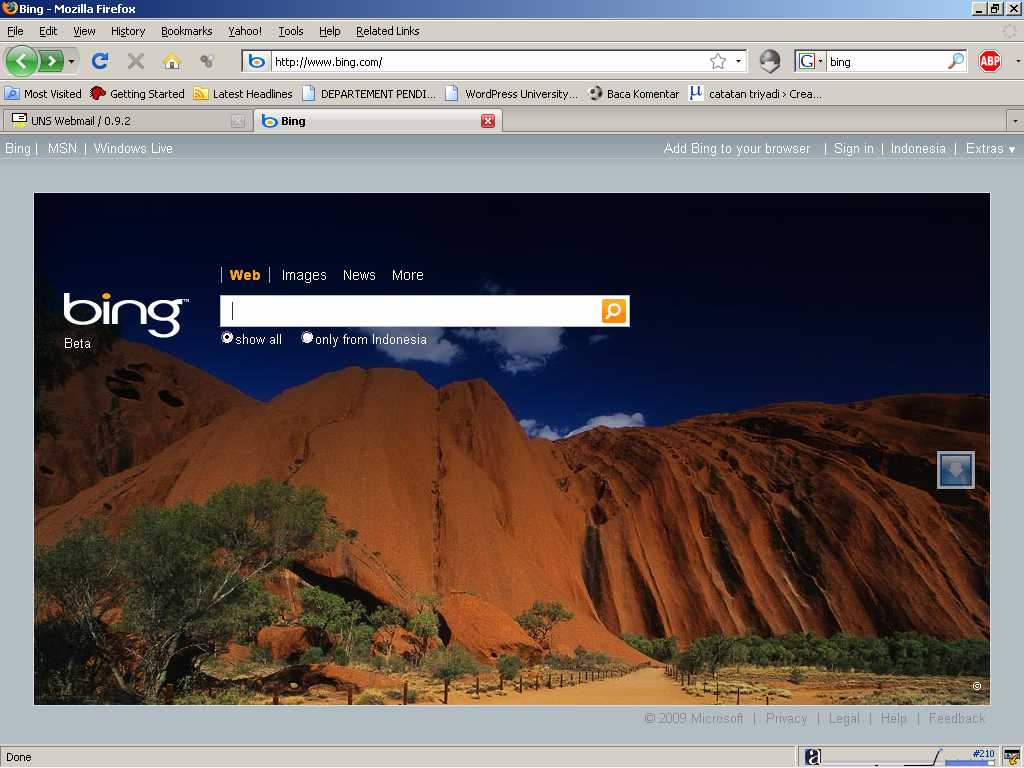This screenshot has width=1024, height=768.
Task: Click the MSN link
Action: tap(62, 148)
